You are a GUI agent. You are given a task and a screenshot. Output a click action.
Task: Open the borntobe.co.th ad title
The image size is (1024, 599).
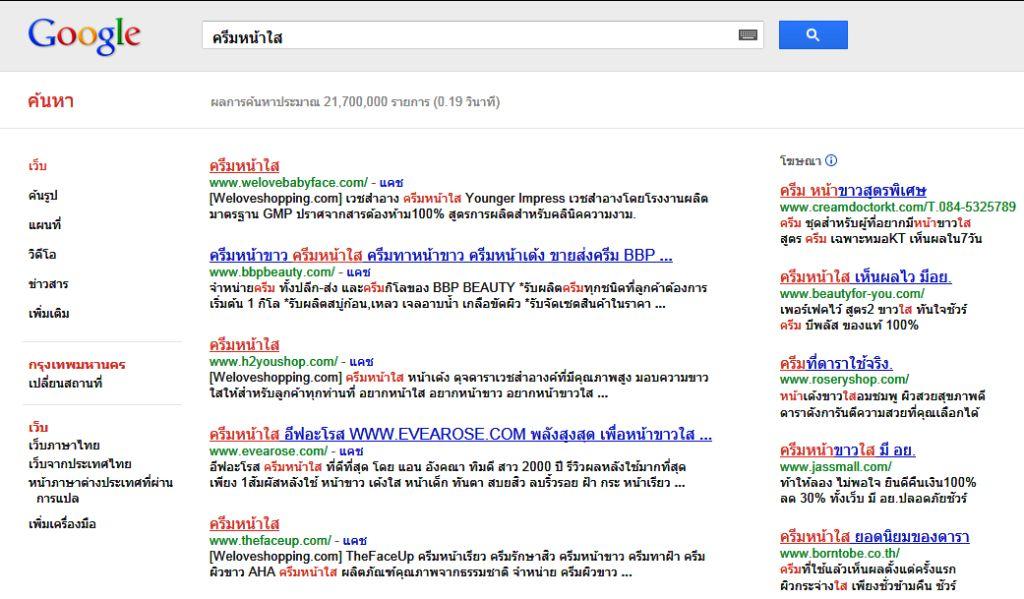click(874, 537)
